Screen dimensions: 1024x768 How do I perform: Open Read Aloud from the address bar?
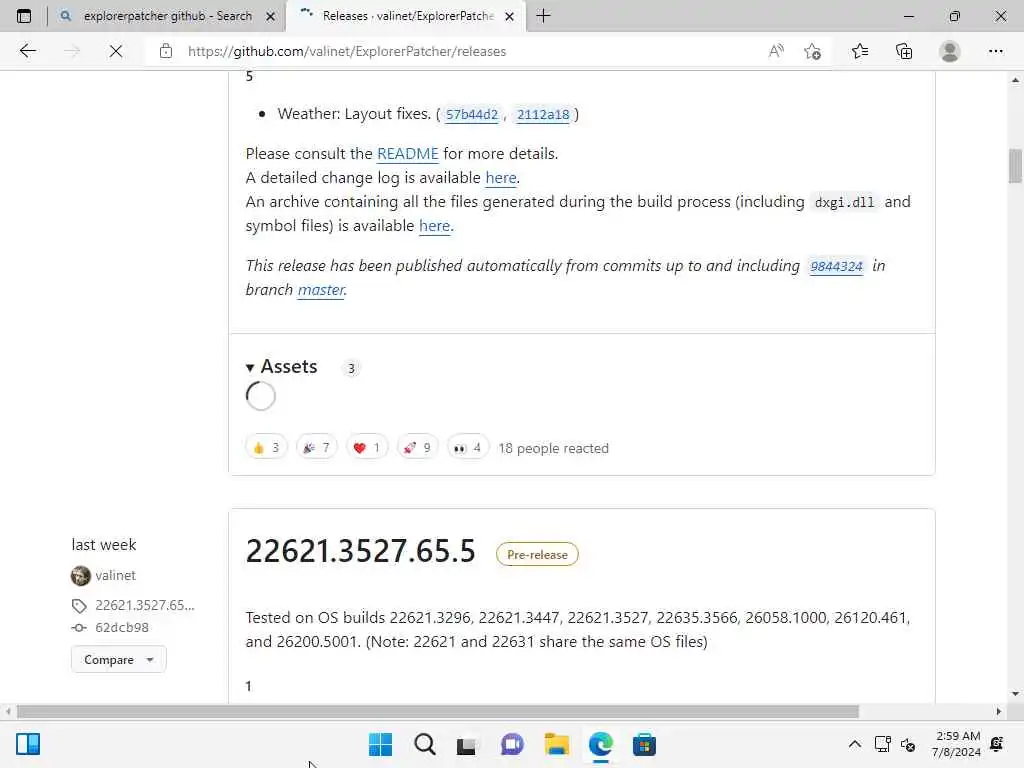776,51
